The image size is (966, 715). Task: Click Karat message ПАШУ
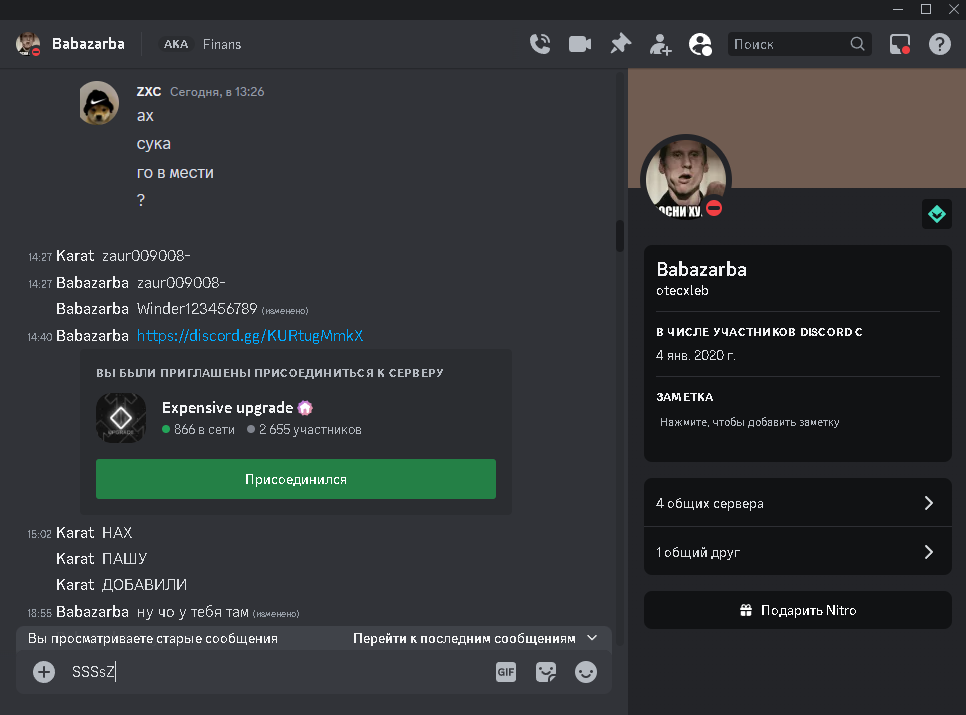coord(124,559)
